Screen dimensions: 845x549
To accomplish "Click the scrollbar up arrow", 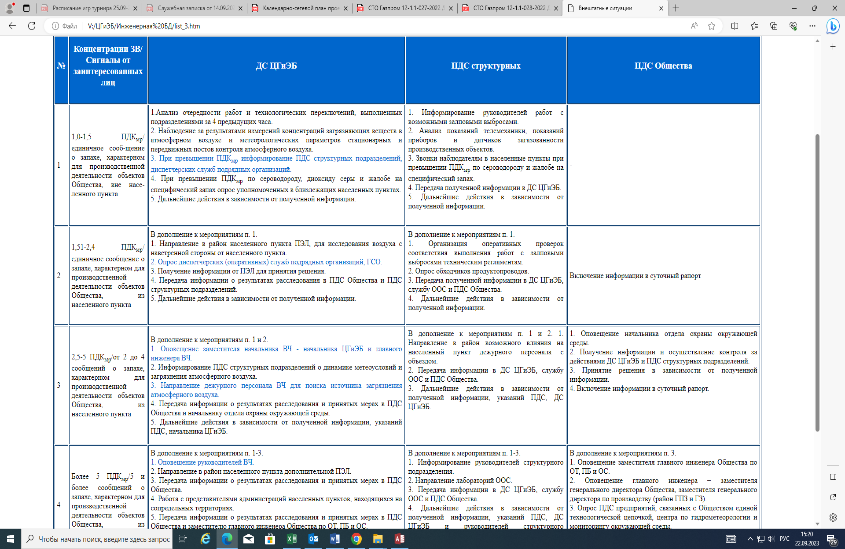I will 818,41.
